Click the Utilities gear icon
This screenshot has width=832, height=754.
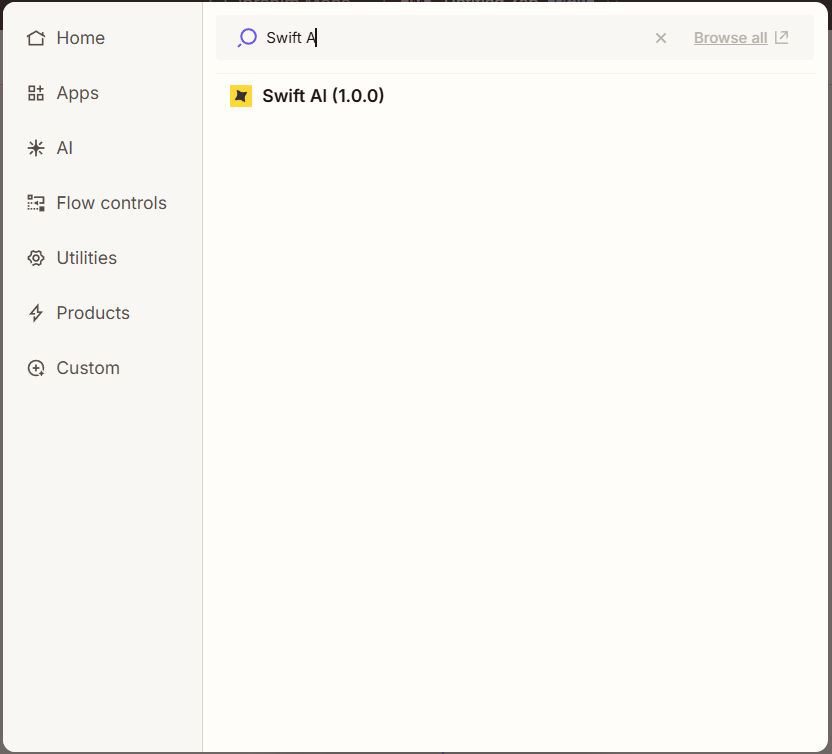point(36,258)
